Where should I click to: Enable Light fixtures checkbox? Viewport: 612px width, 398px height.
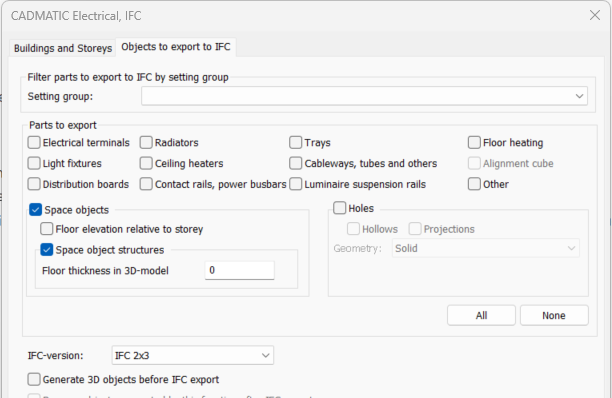click(x=34, y=163)
